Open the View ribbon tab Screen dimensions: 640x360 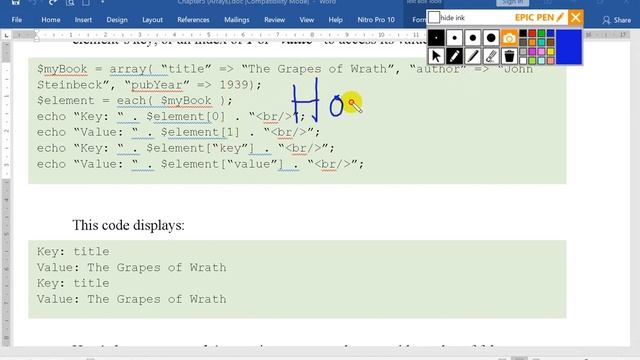coord(307,20)
